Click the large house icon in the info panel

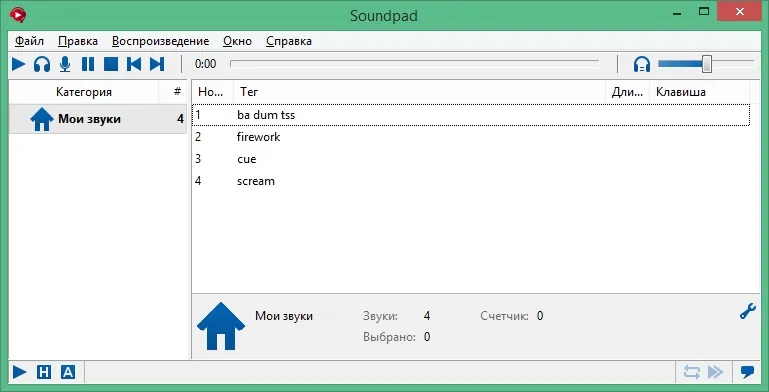tap(221, 326)
